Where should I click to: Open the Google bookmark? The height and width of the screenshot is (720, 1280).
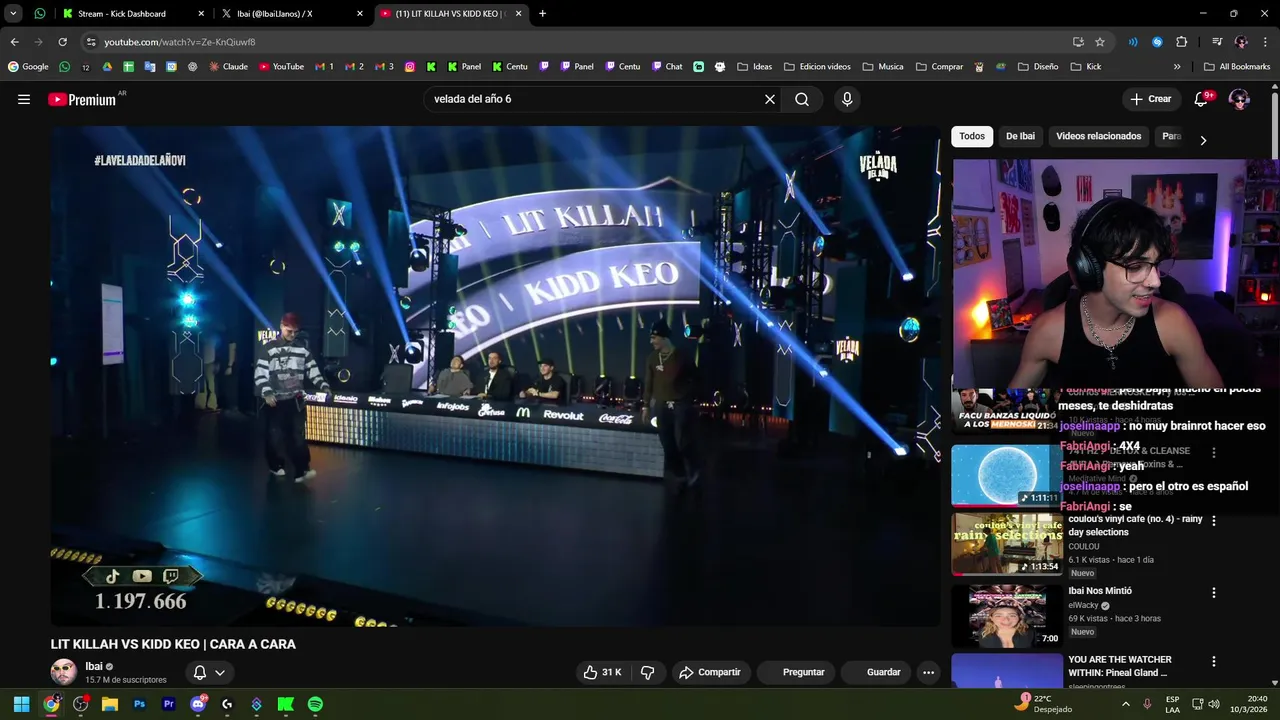coord(28,67)
